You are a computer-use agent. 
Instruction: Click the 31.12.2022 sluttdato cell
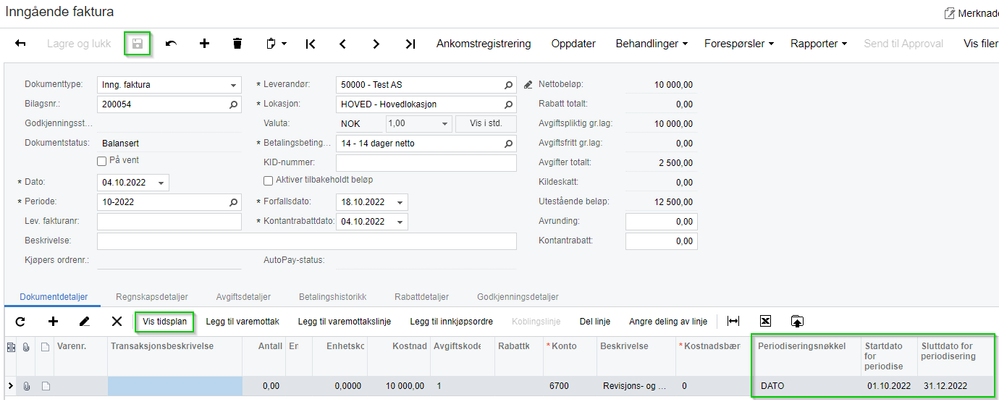(x=955, y=386)
